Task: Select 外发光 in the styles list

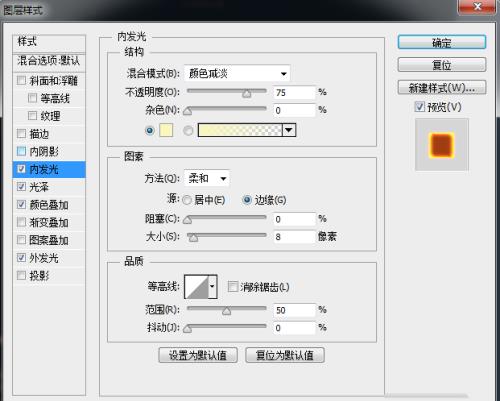Action: click(x=44, y=258)
